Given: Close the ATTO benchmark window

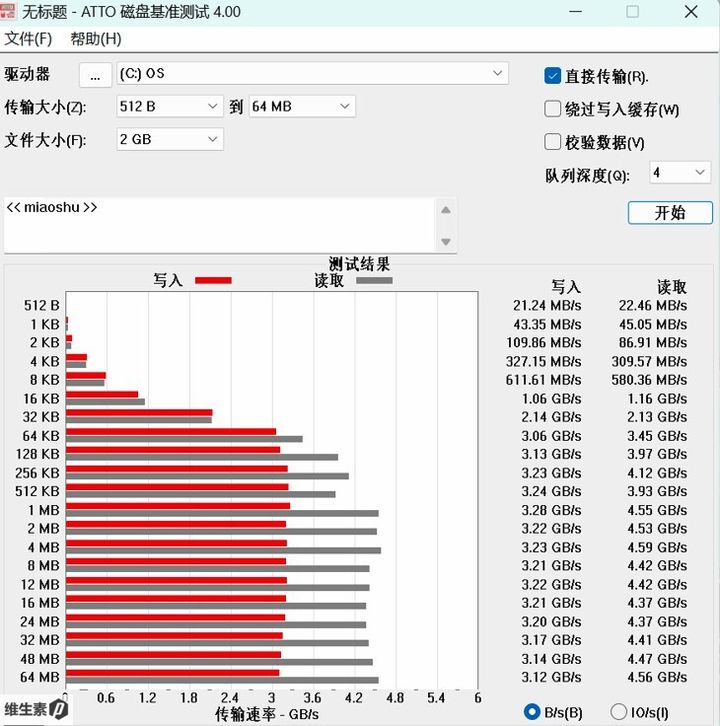Looking at the screenshot, I should point(691,11).
